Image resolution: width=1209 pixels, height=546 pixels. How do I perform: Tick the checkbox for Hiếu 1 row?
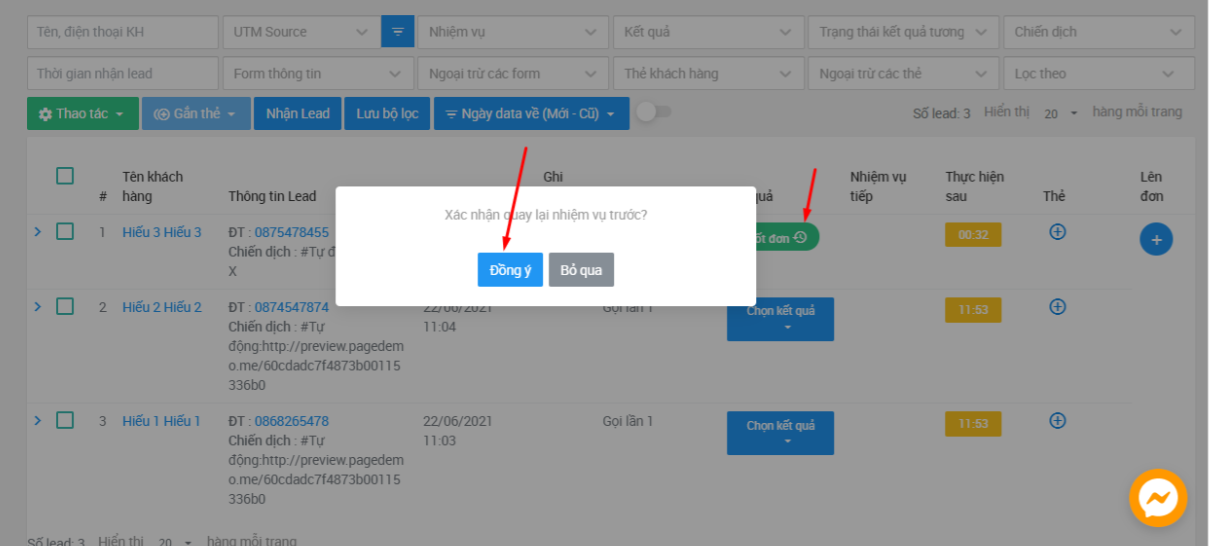pyautogui.click(x=65, y=421)
